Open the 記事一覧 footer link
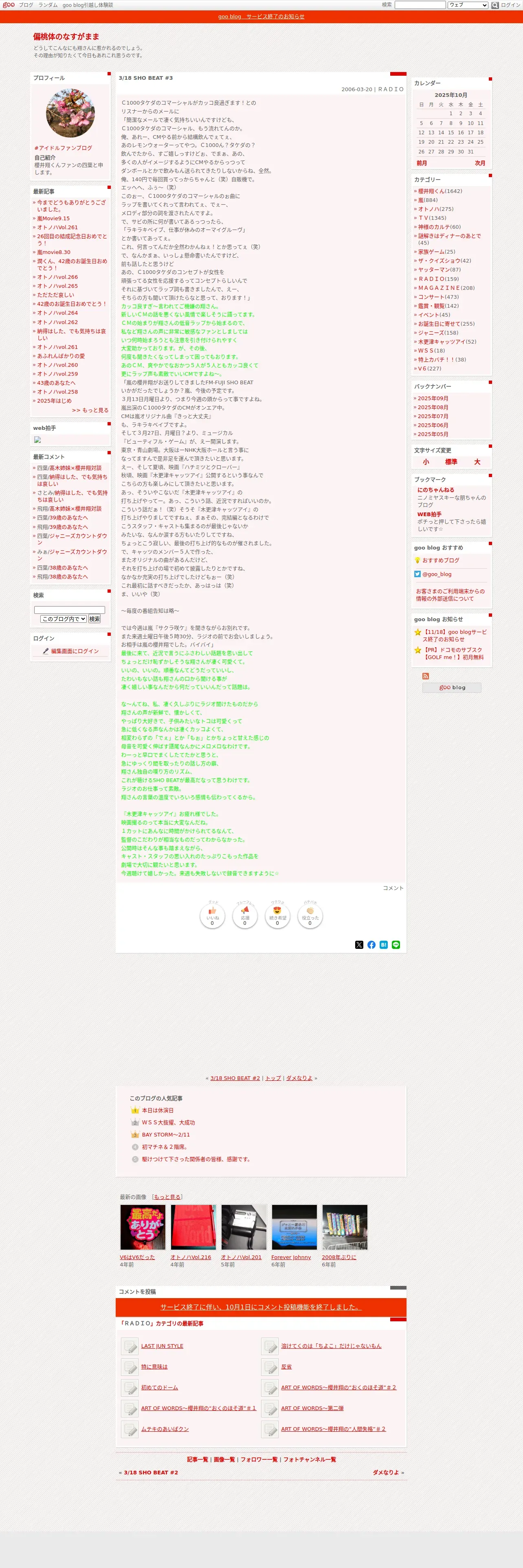The height and width of the screenshot is (1568, 523). 197,1459
